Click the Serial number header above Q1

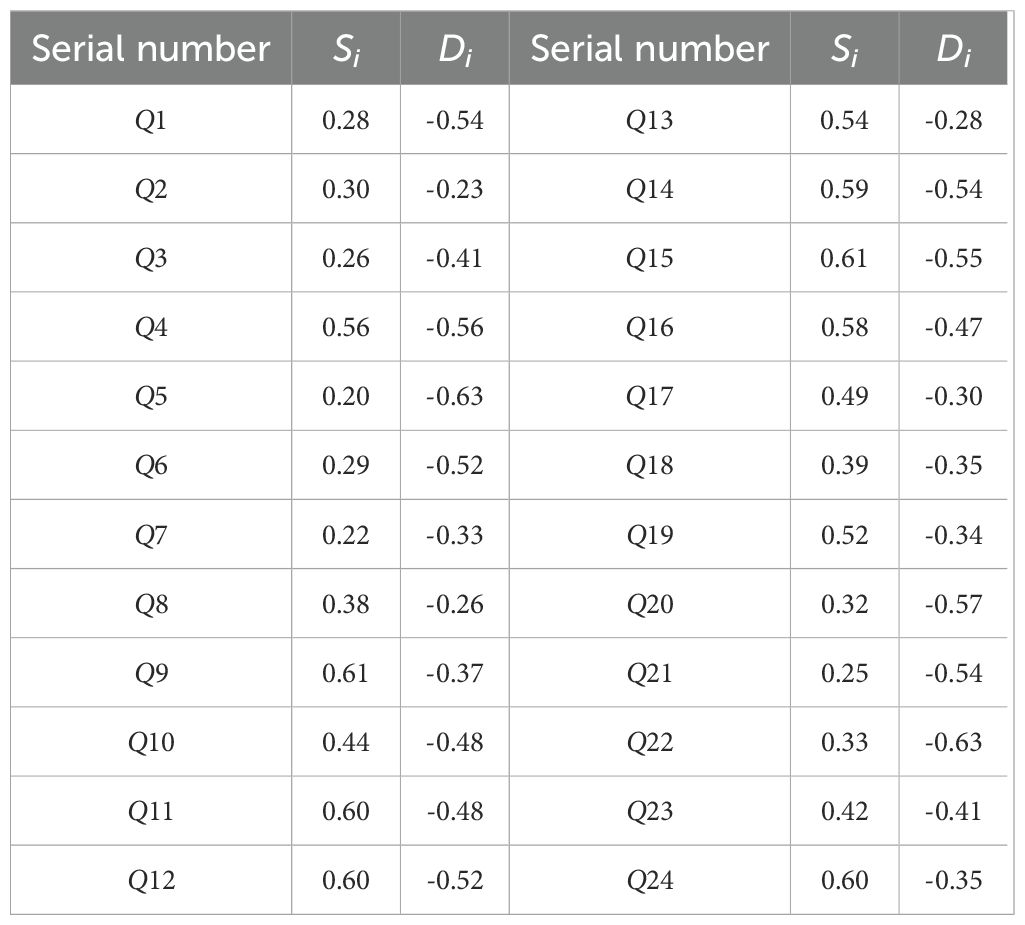[151, 48]
